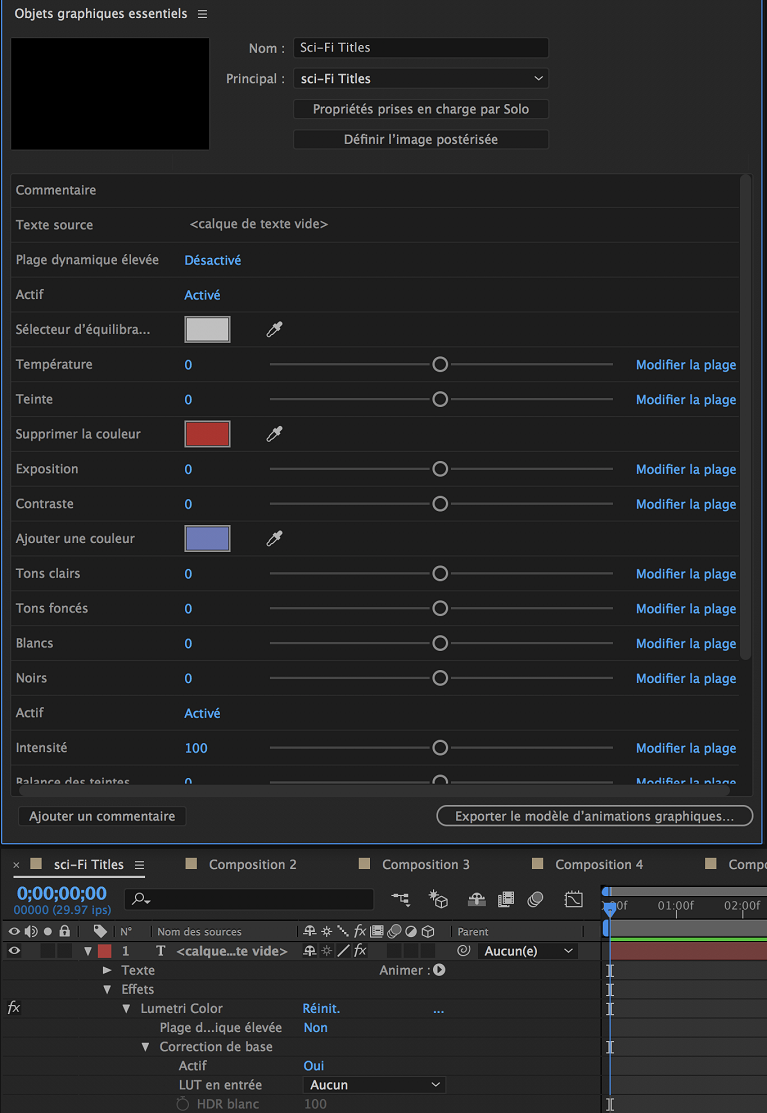Click Exporter le modèle d'animations graphiques
767x1113 pixels.
point(595,816)
